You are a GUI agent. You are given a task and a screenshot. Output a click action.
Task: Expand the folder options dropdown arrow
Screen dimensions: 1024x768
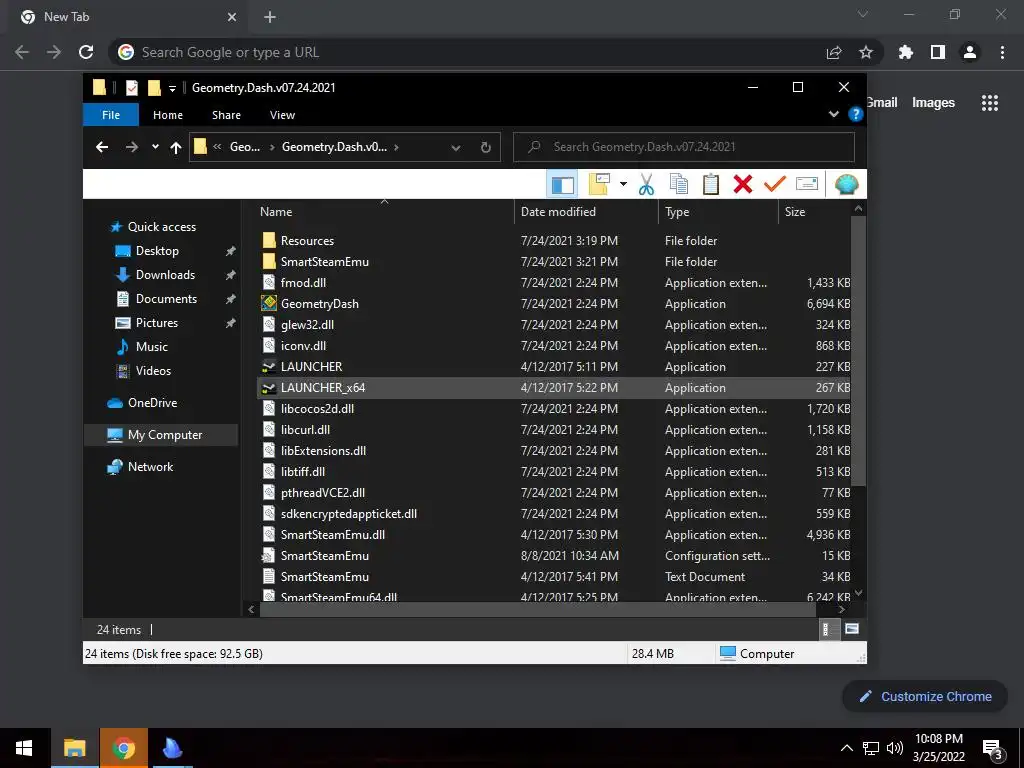(x=623, y=184)
